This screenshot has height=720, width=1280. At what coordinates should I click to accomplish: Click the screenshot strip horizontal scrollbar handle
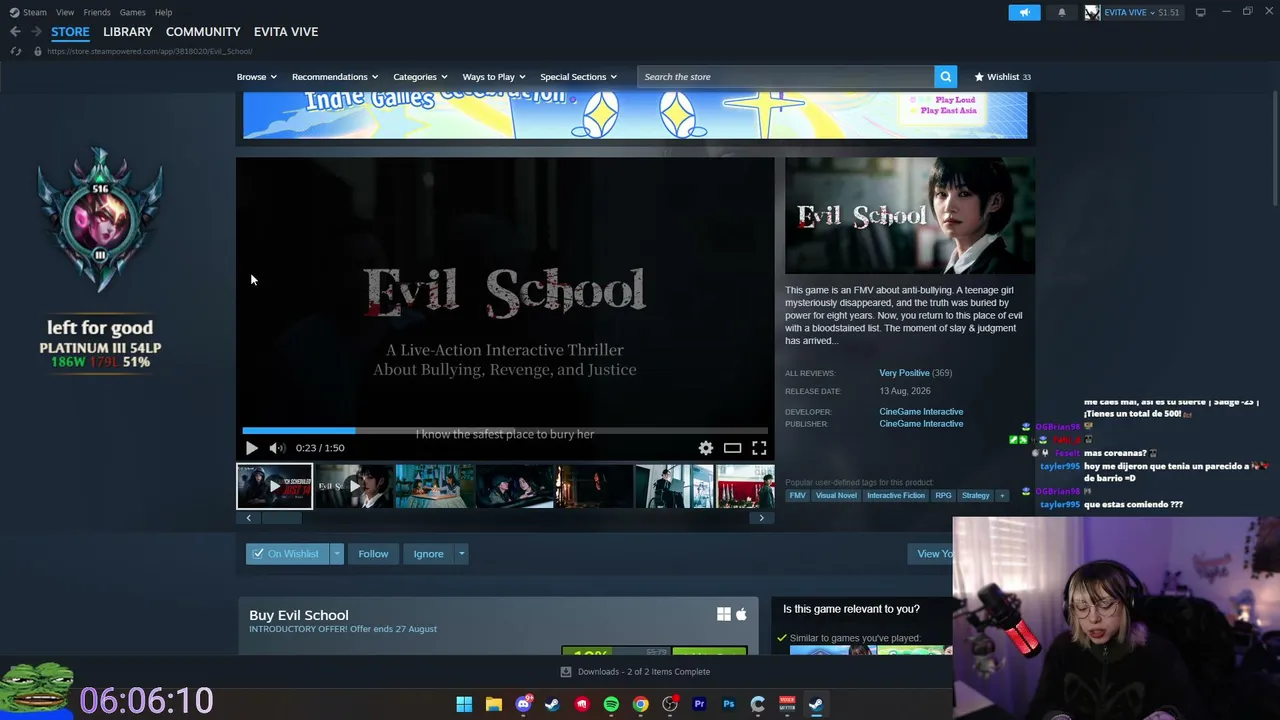281,518
